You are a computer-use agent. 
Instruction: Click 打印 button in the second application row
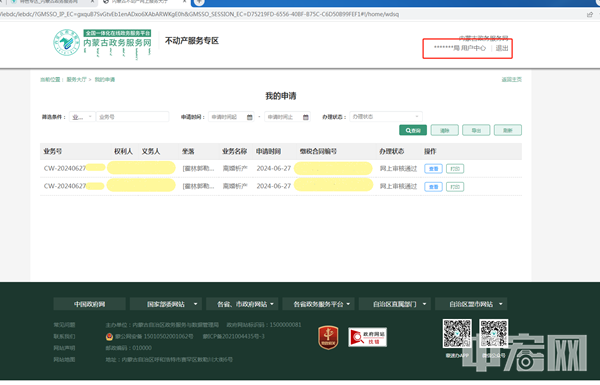click(455, 187)
